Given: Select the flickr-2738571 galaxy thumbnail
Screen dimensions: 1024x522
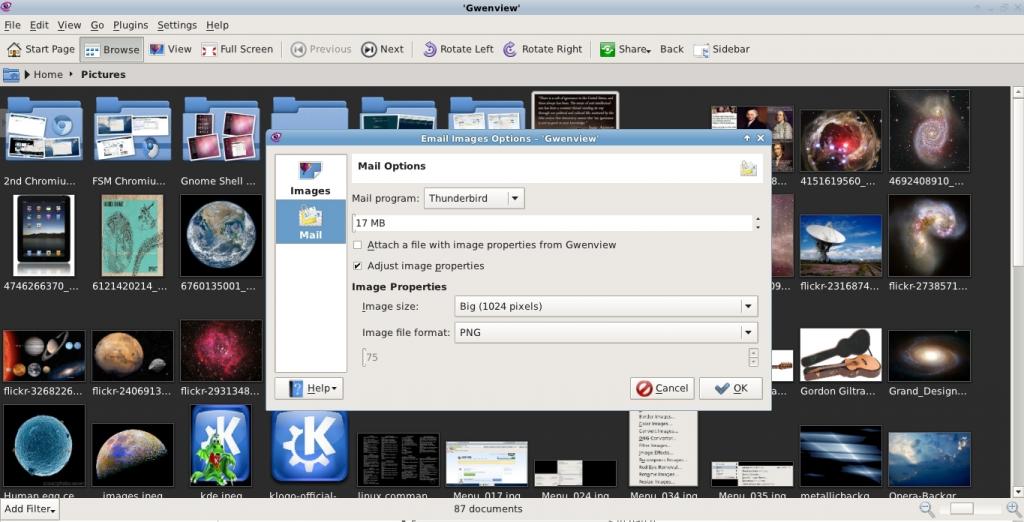Looking at the screenshot, I should (929, 235).
